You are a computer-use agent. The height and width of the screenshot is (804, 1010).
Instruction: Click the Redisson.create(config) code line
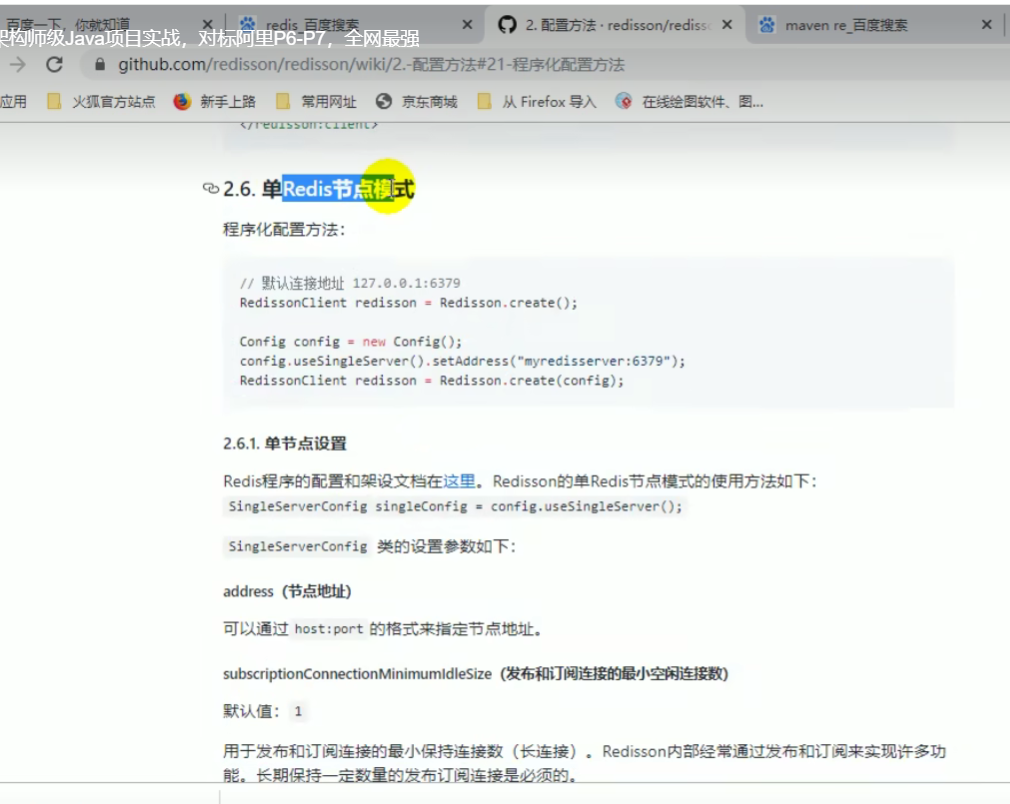(x=432, y=380)
